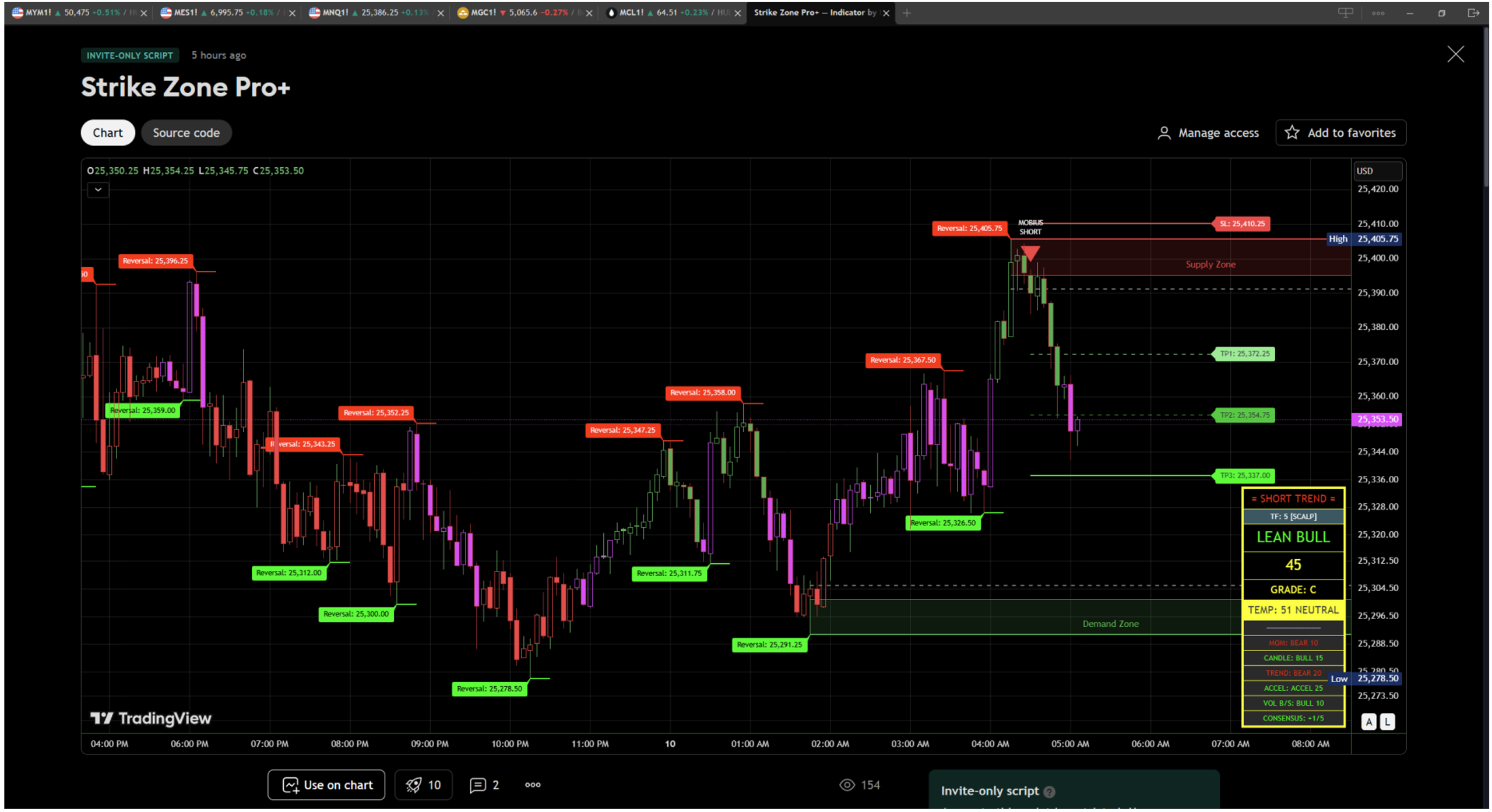This screenshot has height=812, width=1492.
Task: Click the 25,420.00 price axis label
Action: coord(1378,189)
